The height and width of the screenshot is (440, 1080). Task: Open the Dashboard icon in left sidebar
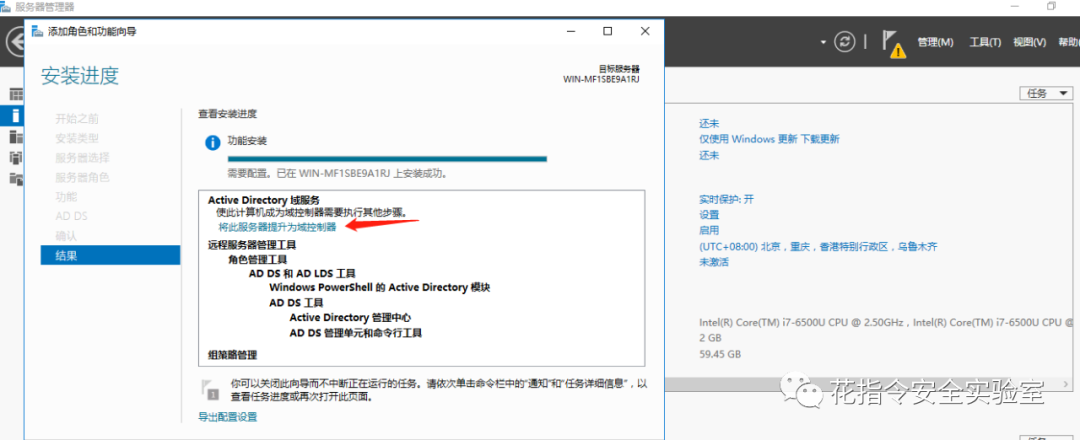16,94
